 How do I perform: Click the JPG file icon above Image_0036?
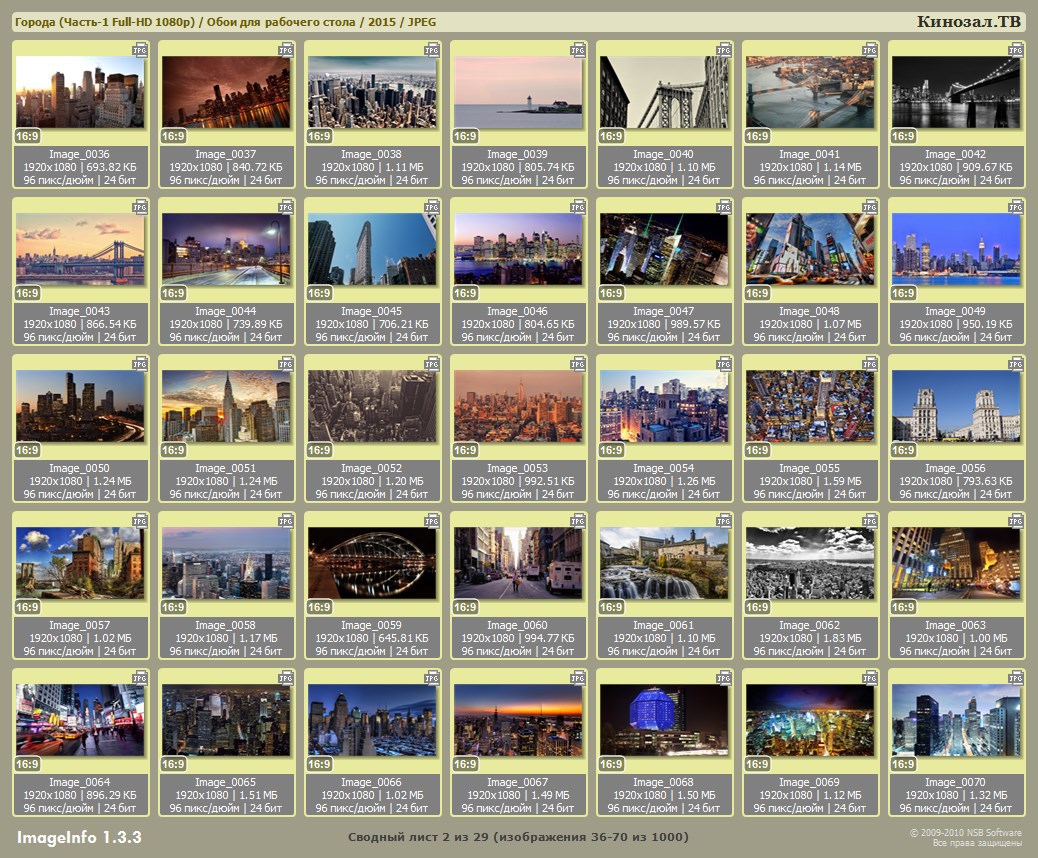click(x=139, y=49)
